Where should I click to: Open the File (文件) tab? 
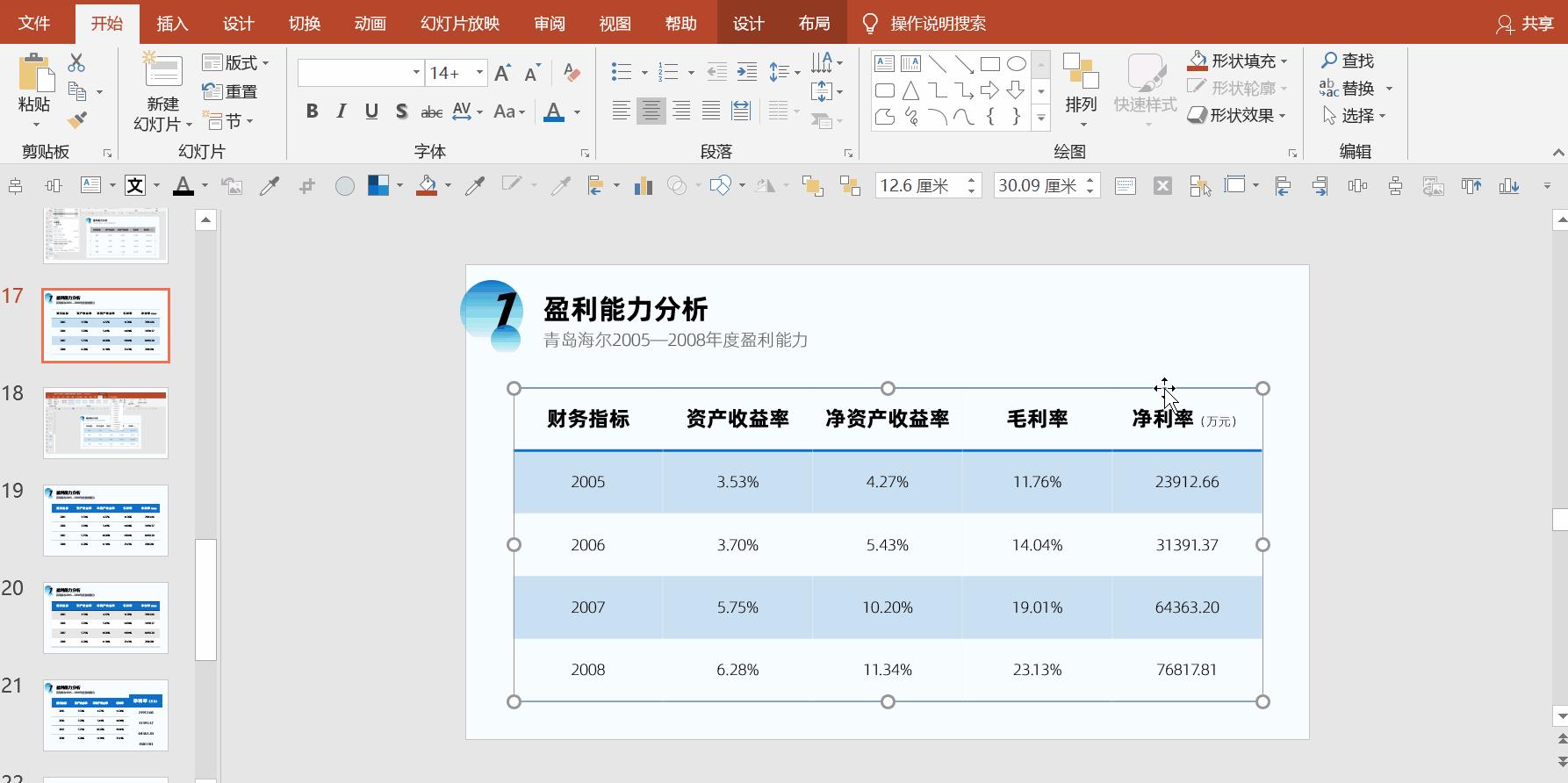coord(34,23)
